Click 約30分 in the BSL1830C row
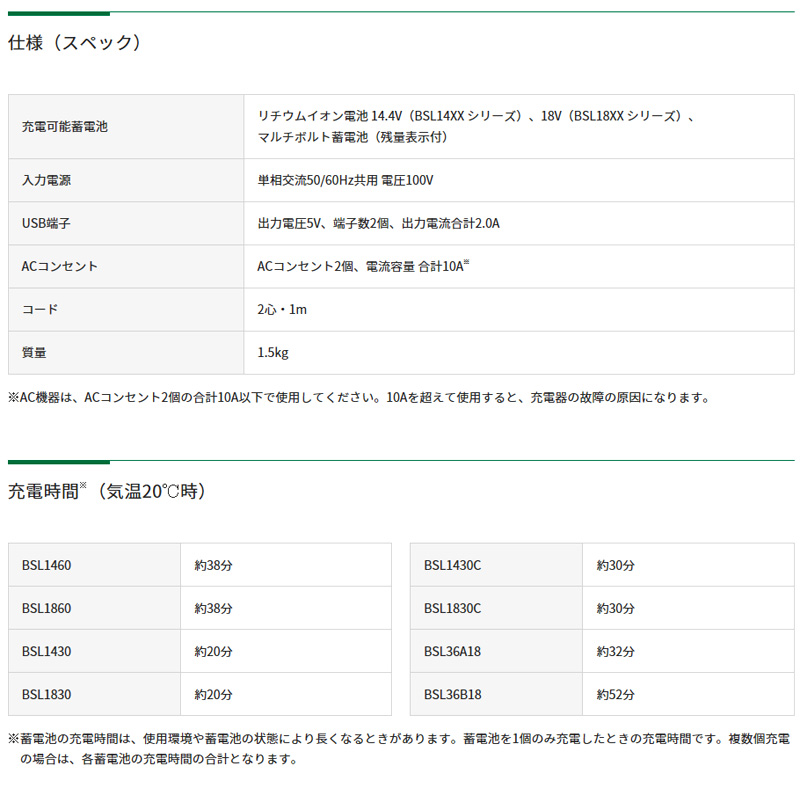This screenshot has width=800, height=788. coord(615,608)
